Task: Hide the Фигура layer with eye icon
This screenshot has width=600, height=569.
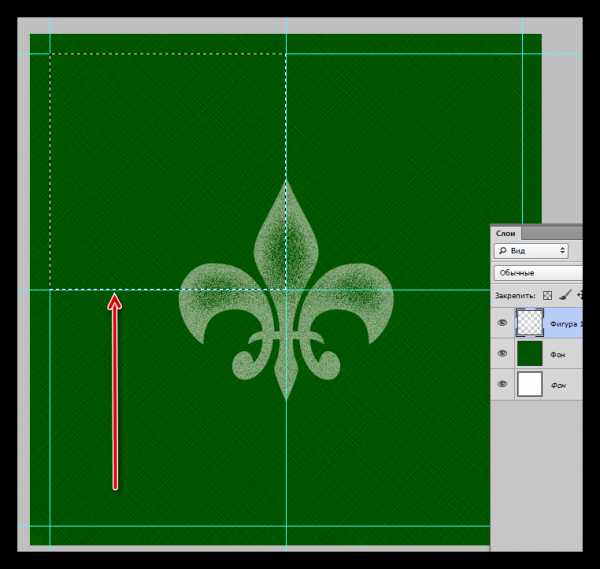Action: click(x=502, y=322)
